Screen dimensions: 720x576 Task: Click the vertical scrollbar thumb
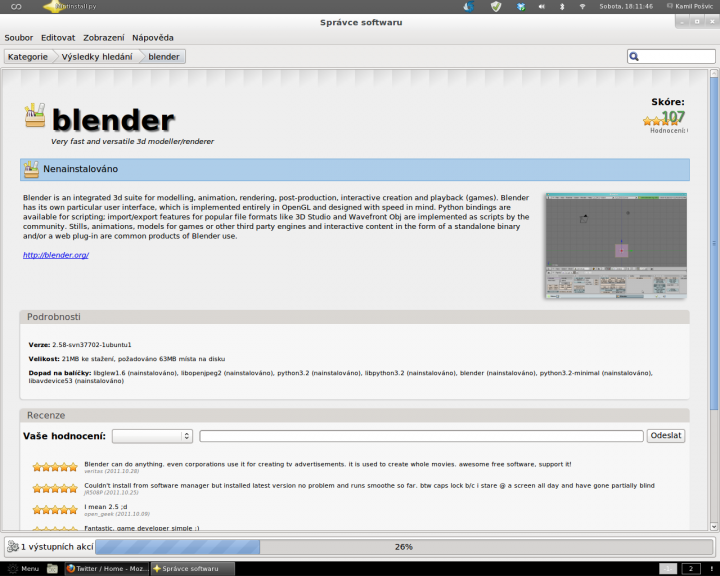714,243
